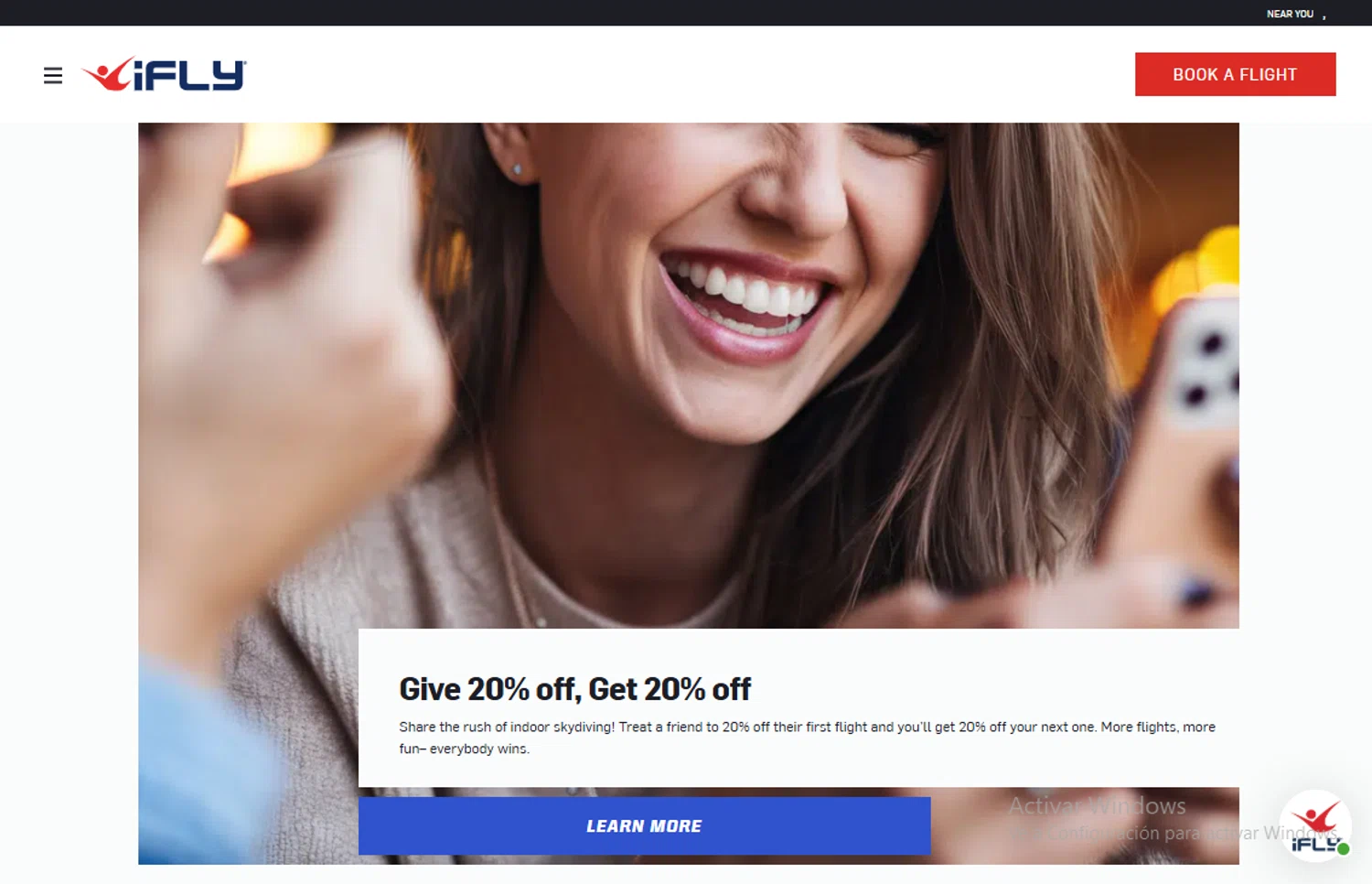Open the iFLY chat widget bubble
The width and height of the screenshot is (1372, 884).
coord(1315,826)
